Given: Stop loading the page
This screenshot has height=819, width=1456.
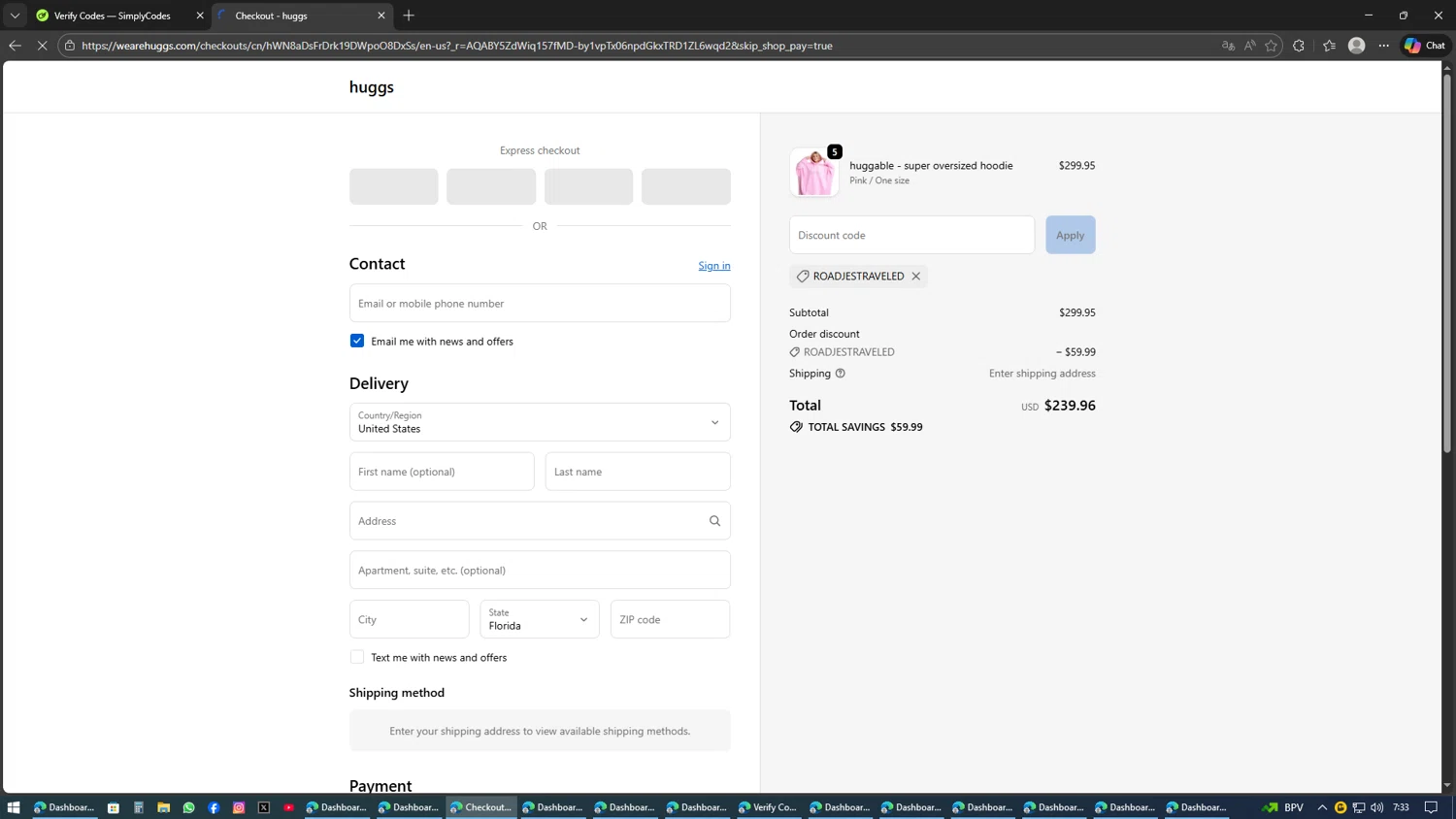Looking at the screenshot, I should (x=42, y=46).
